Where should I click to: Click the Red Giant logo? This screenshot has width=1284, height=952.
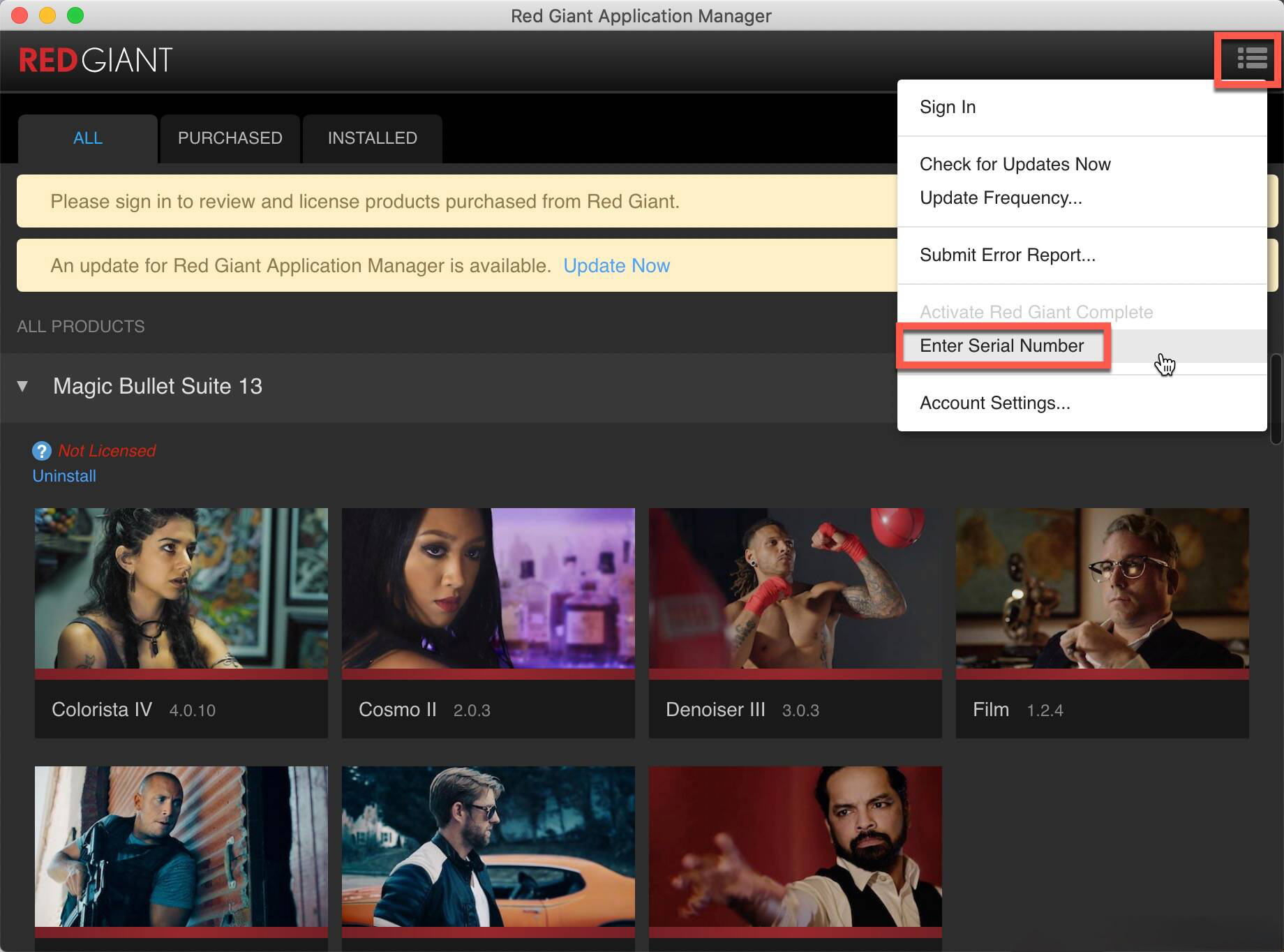click(x=96, y=60)
